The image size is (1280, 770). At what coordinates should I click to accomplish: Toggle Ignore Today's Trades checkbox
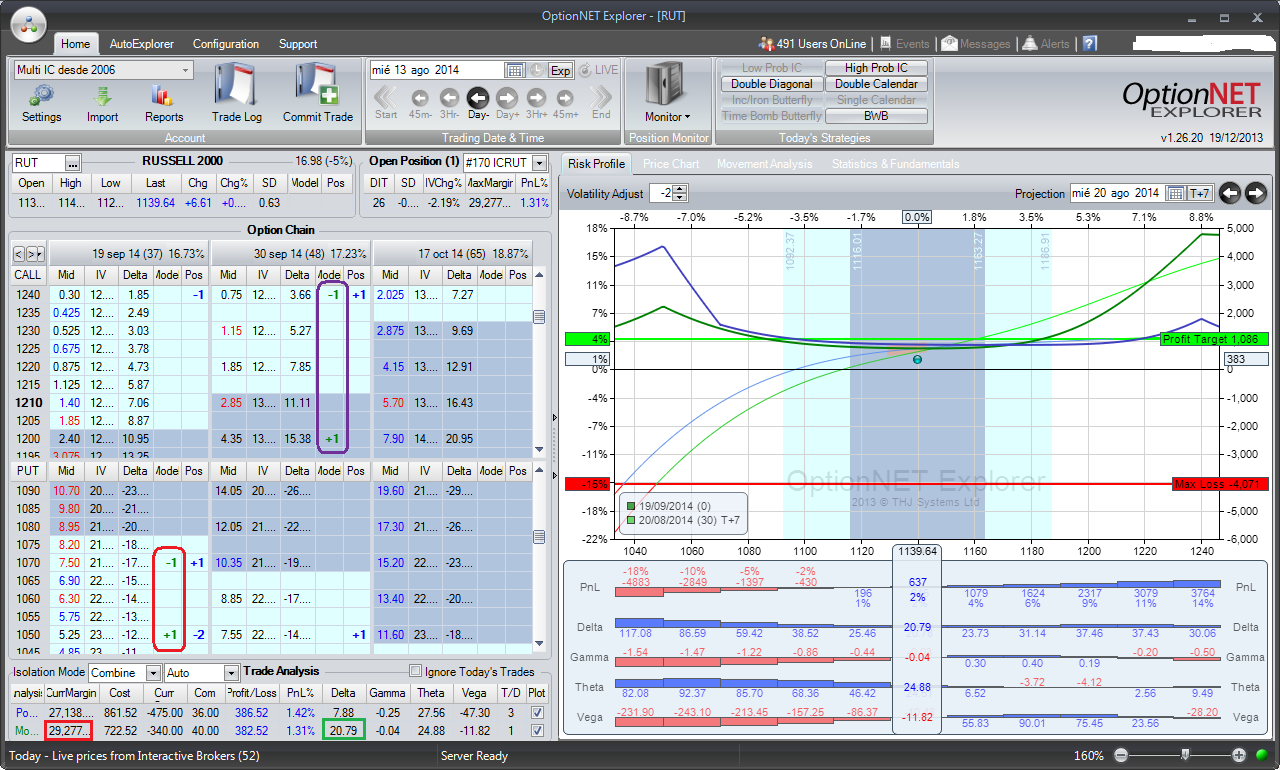coord(415,672)
